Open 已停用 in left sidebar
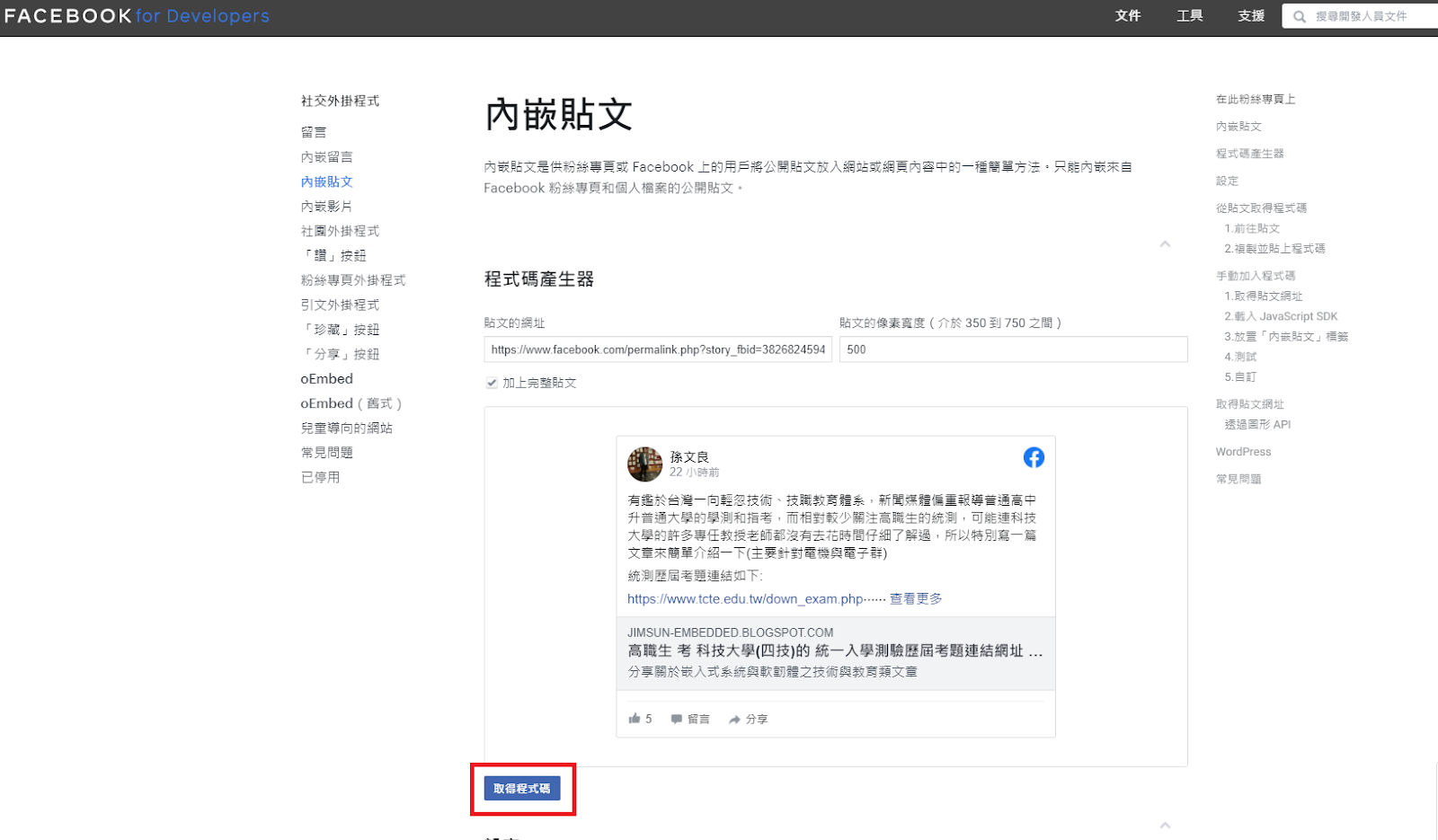 pos(320,478)
